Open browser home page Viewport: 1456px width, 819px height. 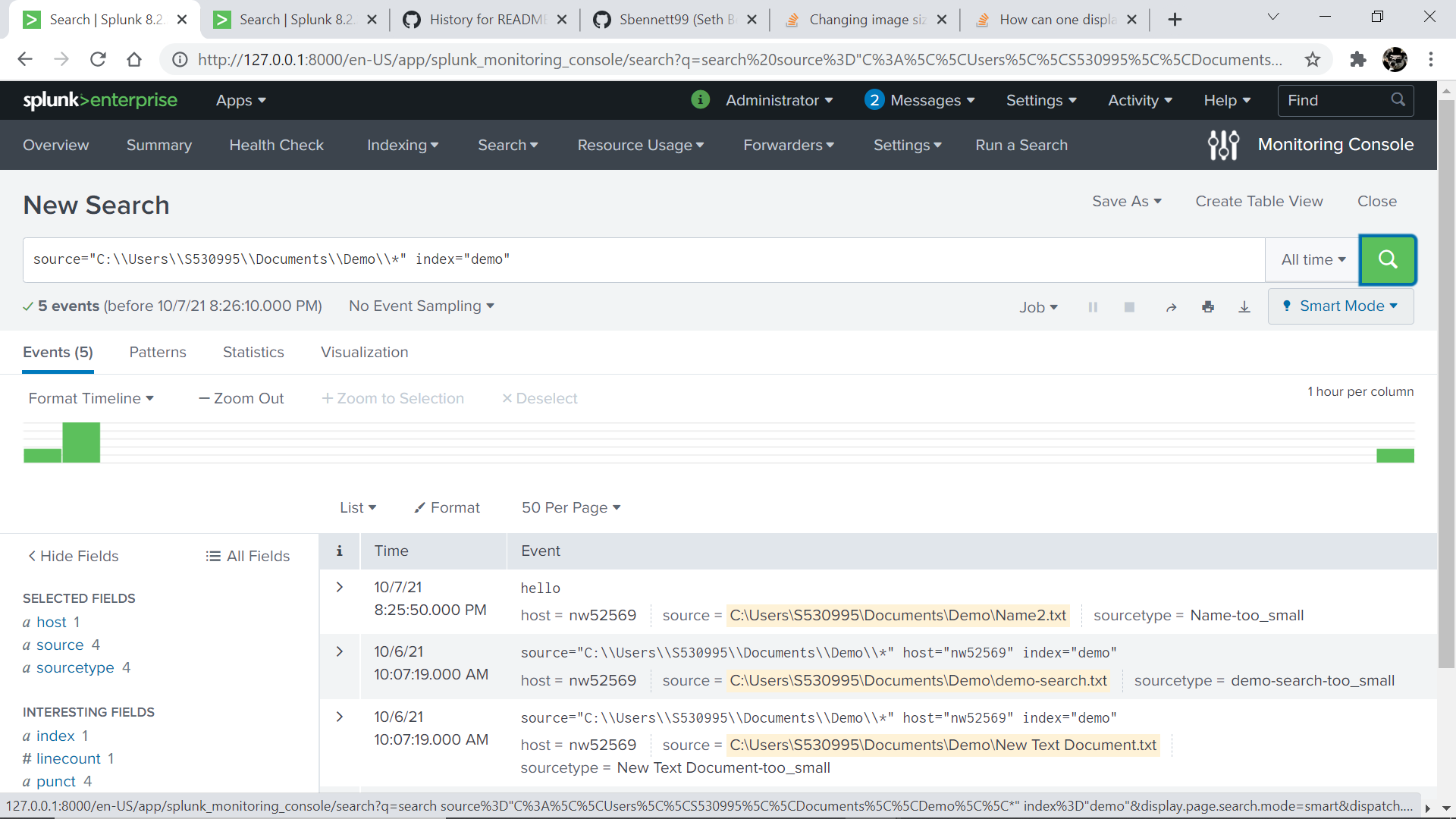[134, 59]
